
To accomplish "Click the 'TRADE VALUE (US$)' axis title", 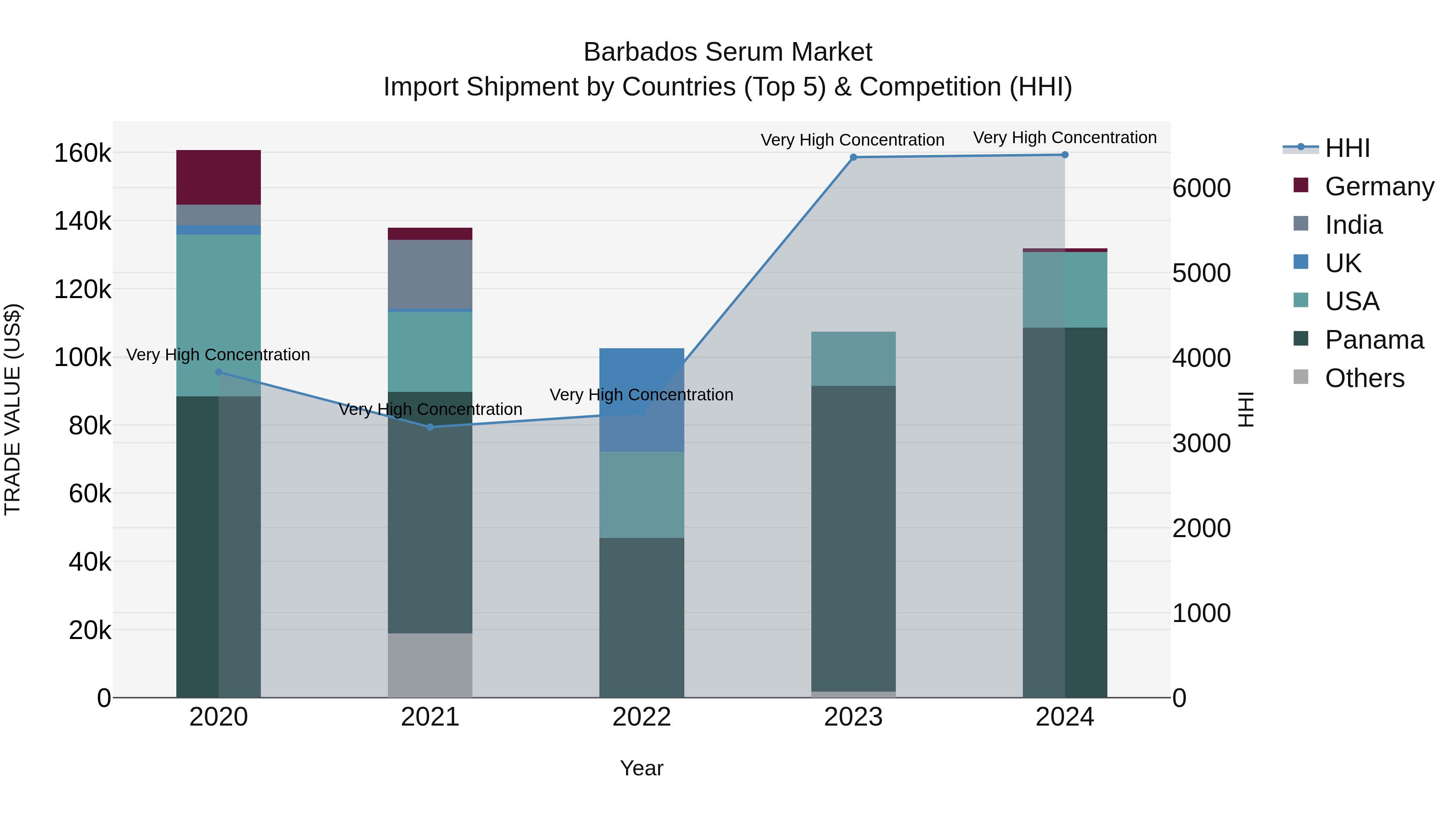I will [13, 409].
